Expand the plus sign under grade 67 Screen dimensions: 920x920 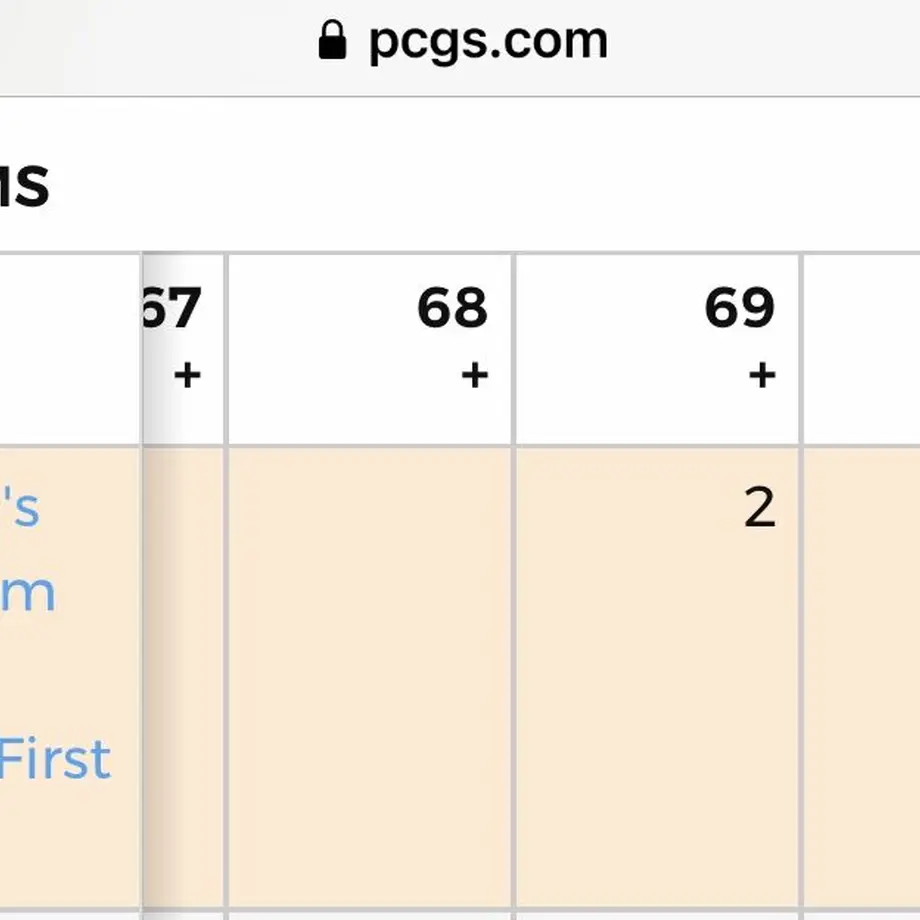coord(187,375)
